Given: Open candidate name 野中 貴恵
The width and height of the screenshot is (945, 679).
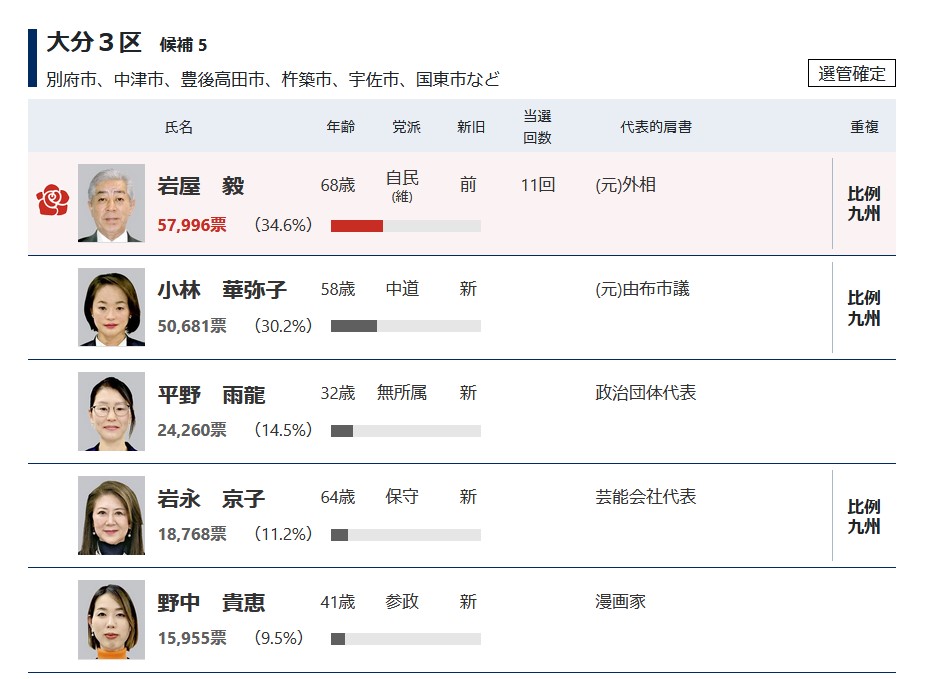Looking at the screenshot, I should [211, 602].
